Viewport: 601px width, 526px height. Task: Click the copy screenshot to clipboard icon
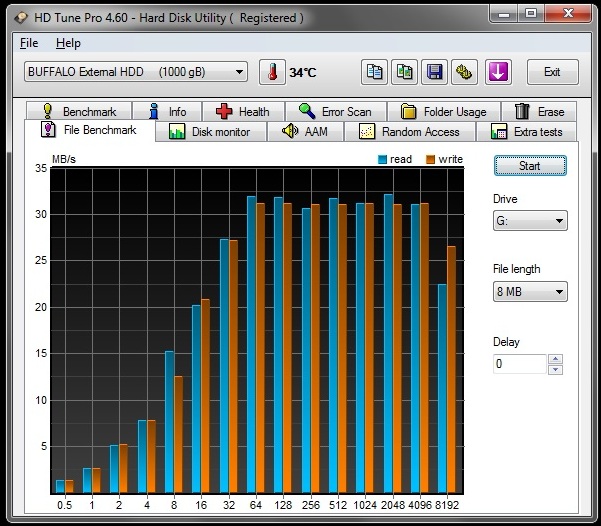405,72
